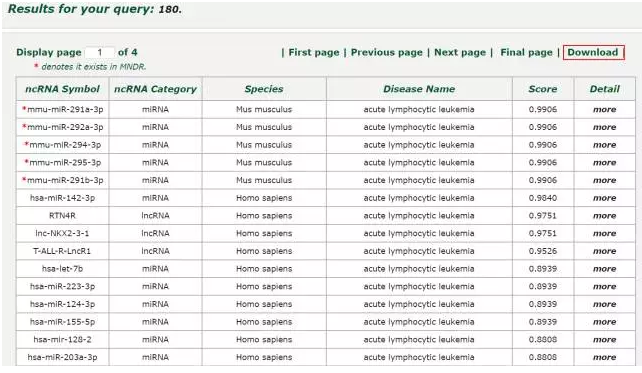
Task: Go to First page
Action: (x=314, y=52)
